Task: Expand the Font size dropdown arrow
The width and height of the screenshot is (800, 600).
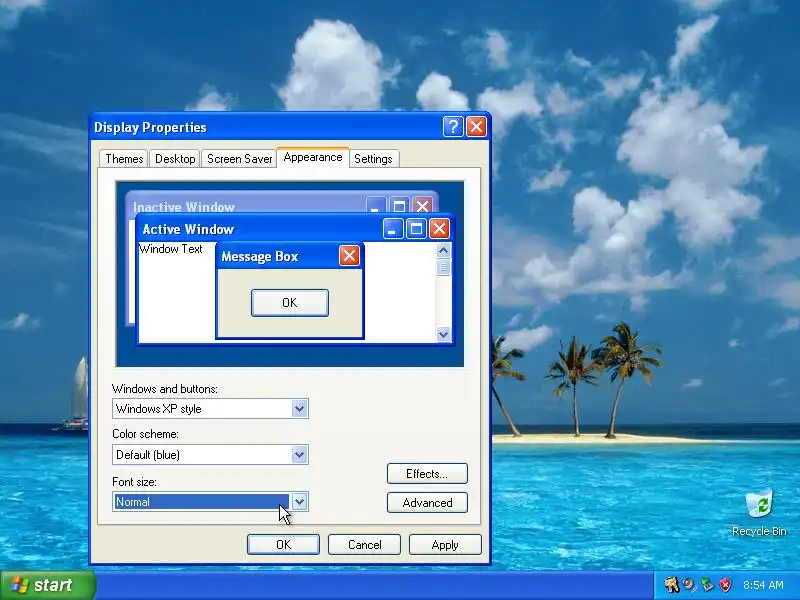Action: pyautogui.click(x=299, y=502)
